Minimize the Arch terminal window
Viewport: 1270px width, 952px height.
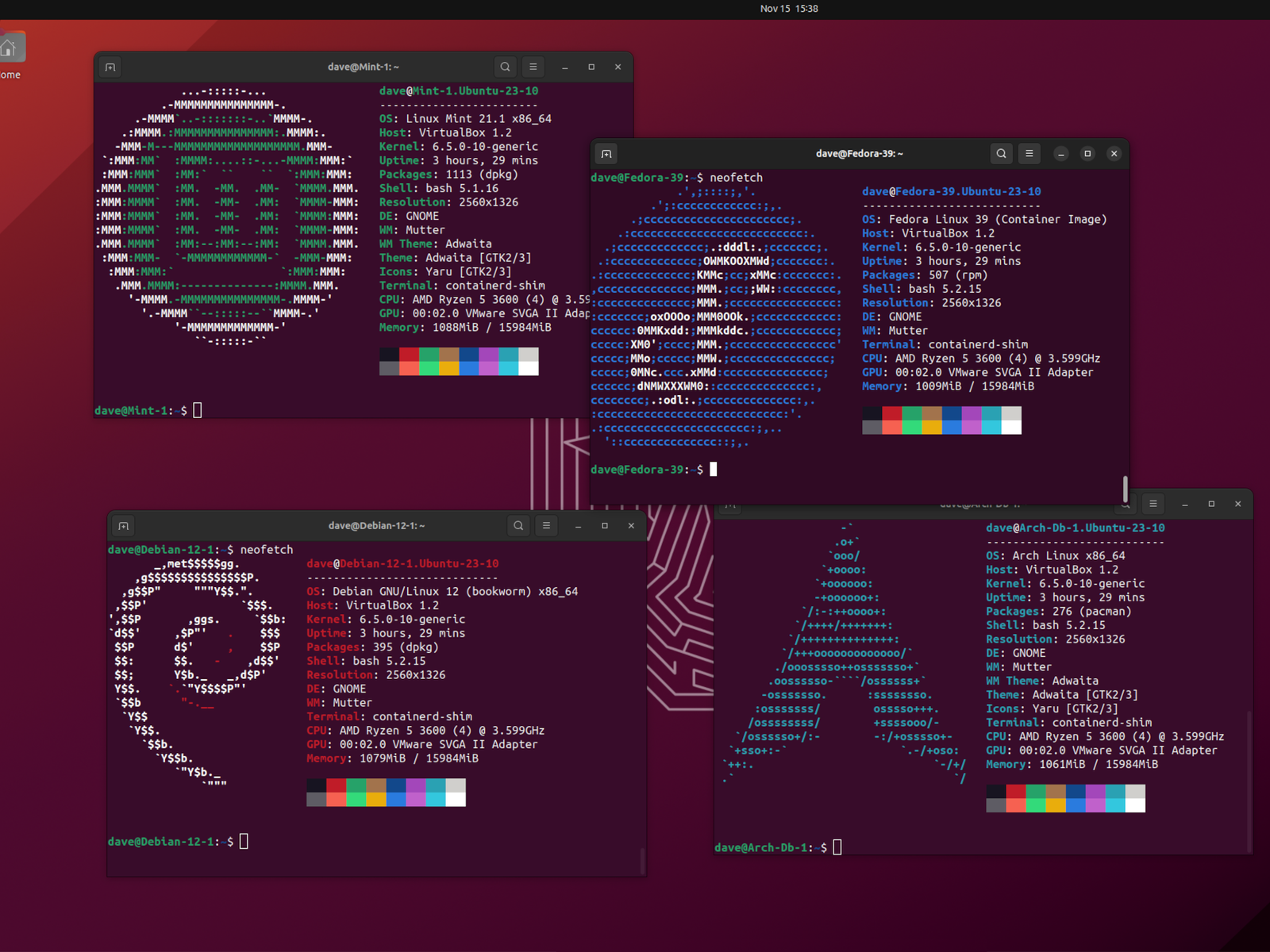point(1184,505)
